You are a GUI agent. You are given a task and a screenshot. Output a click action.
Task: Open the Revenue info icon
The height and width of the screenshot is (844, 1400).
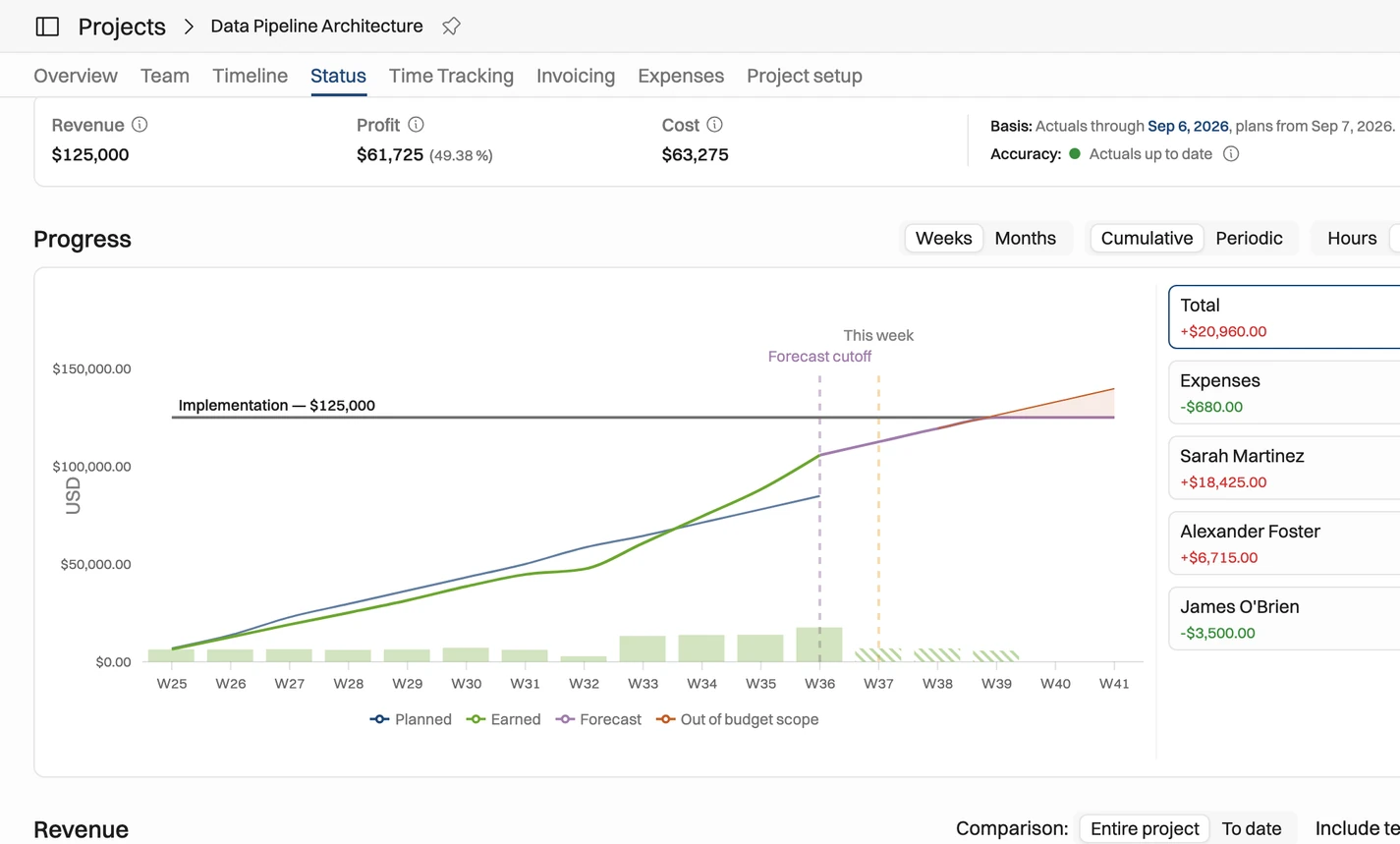pos(140,125)
